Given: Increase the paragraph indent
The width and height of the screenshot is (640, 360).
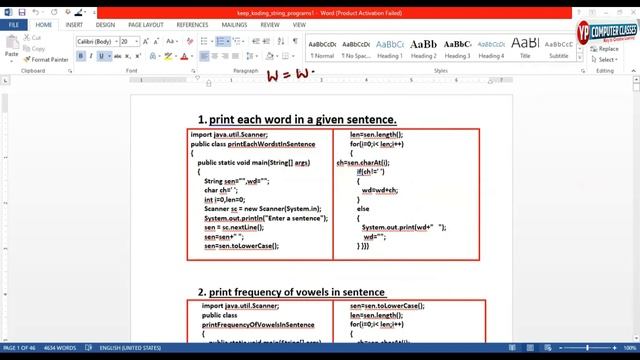Looking at the screenshot, I should point(266,41).
